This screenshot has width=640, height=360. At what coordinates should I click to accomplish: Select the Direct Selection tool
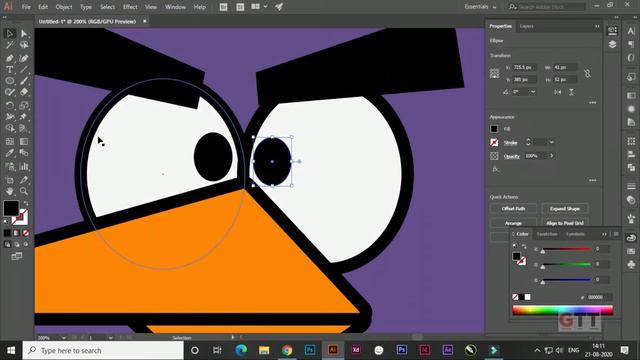pyautogui.click(x=24, y=33)
